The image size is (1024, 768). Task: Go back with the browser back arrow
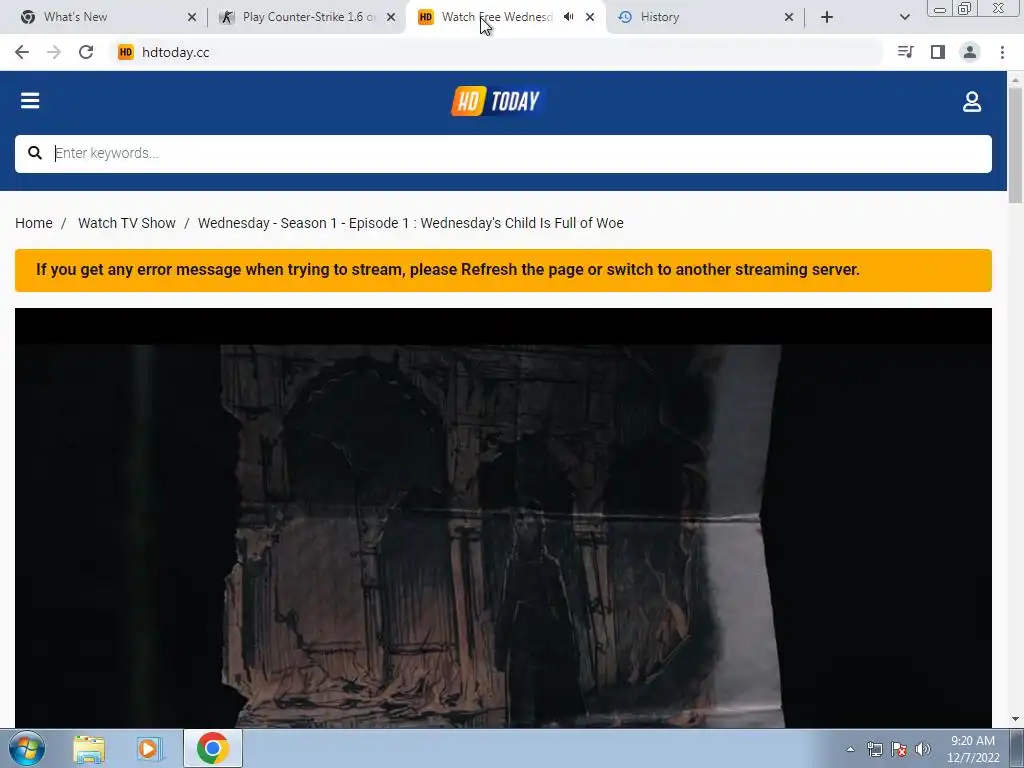[22, 52]
